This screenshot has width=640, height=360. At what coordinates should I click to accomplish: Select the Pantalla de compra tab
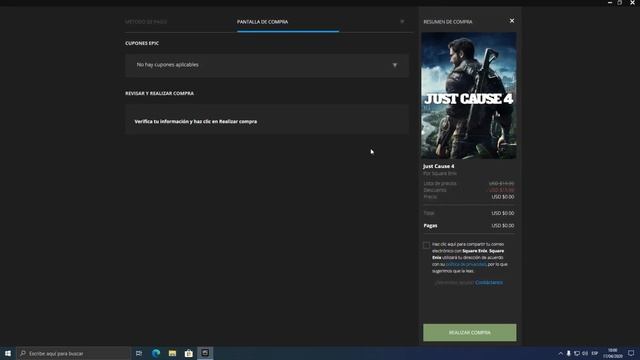pos(262,22)
